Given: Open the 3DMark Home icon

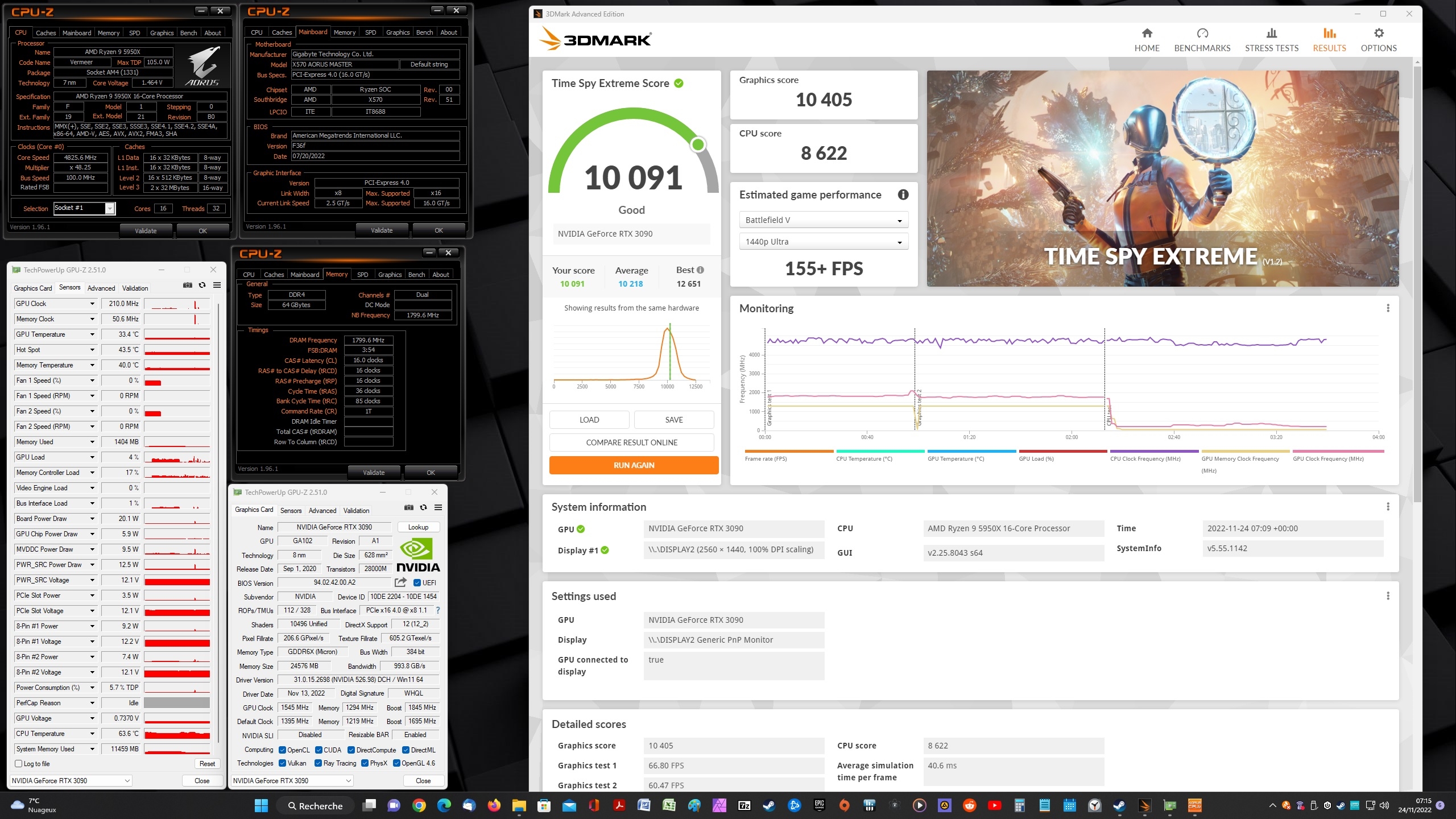Looking at the screenshot, I should pos(1147,34).
